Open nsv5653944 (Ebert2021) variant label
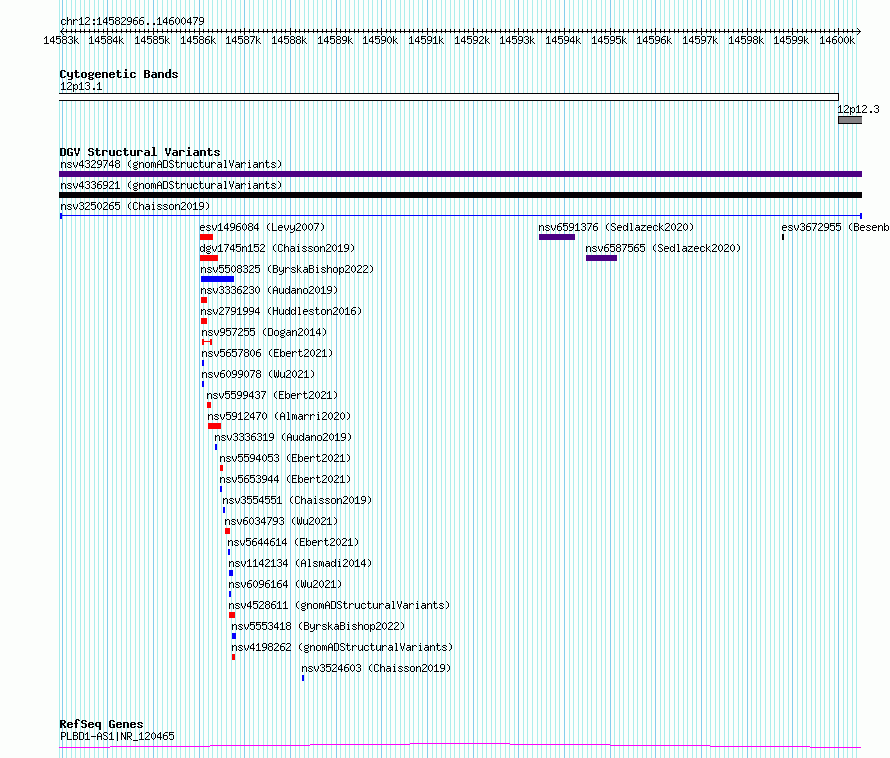Screen dimensions: 890x758 tap(285, 479)
